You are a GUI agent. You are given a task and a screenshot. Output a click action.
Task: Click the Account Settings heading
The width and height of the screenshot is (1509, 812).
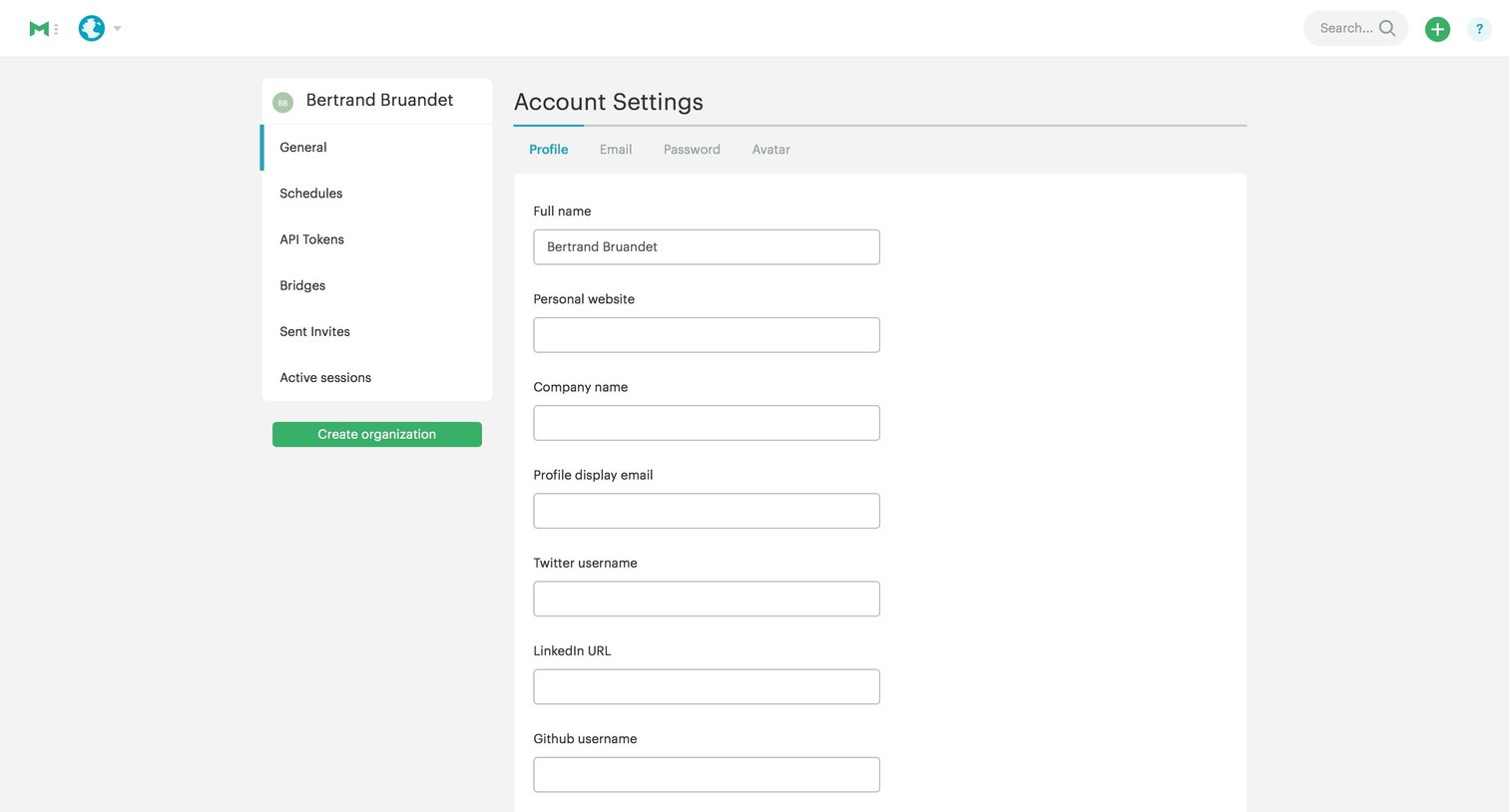click(x=609, y=102)
